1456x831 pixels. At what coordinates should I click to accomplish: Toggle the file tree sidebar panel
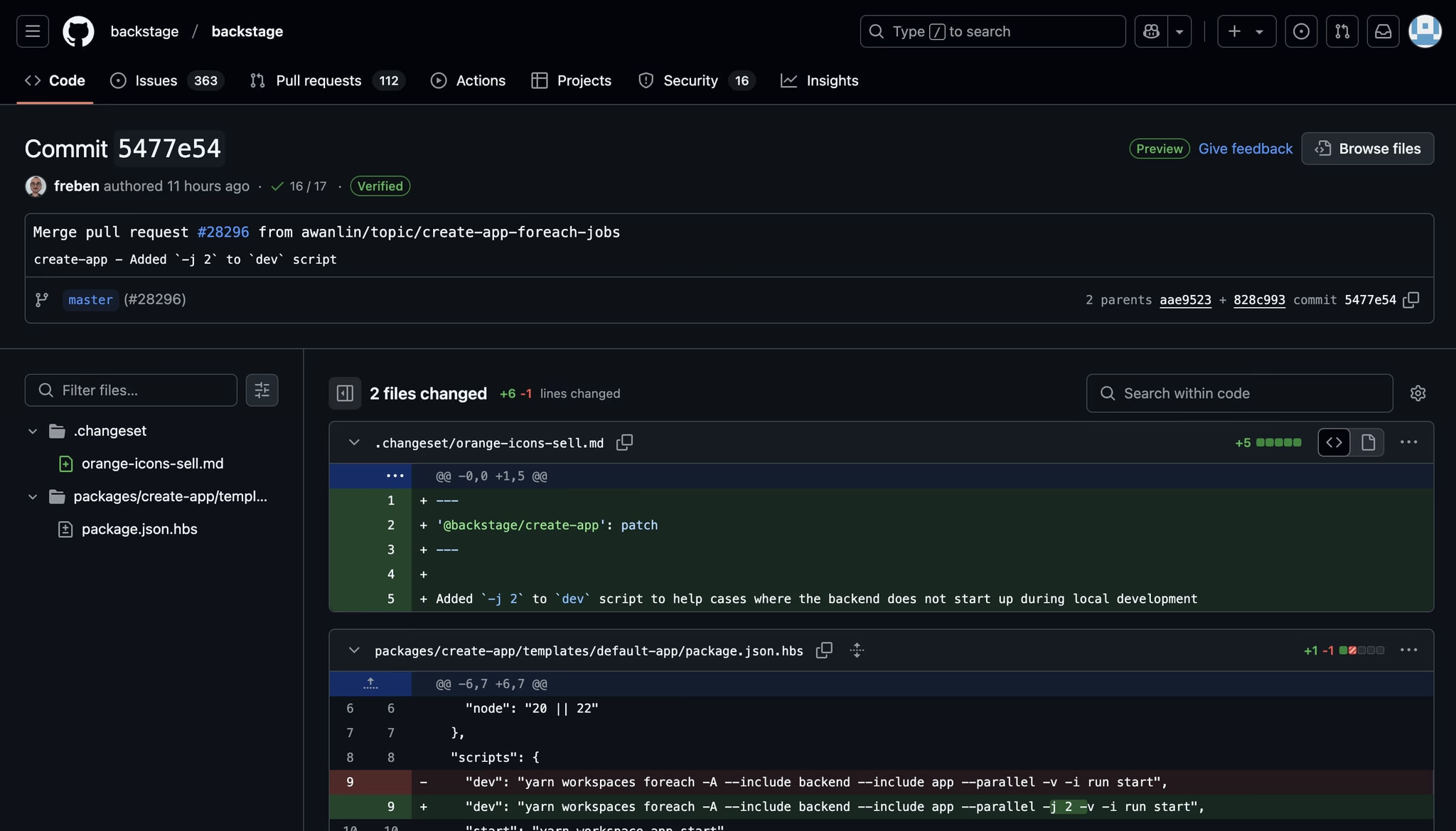[x=345, y=393]
